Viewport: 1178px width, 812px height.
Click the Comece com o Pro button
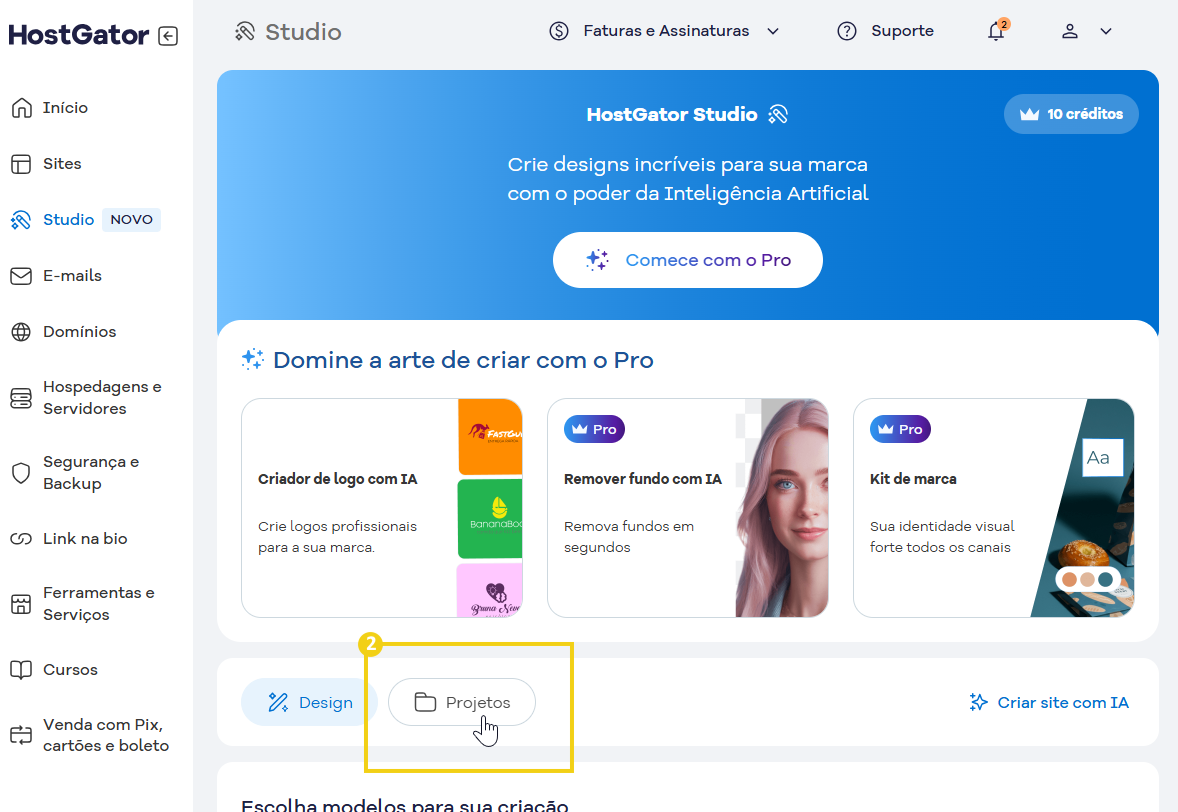(688, 260)
